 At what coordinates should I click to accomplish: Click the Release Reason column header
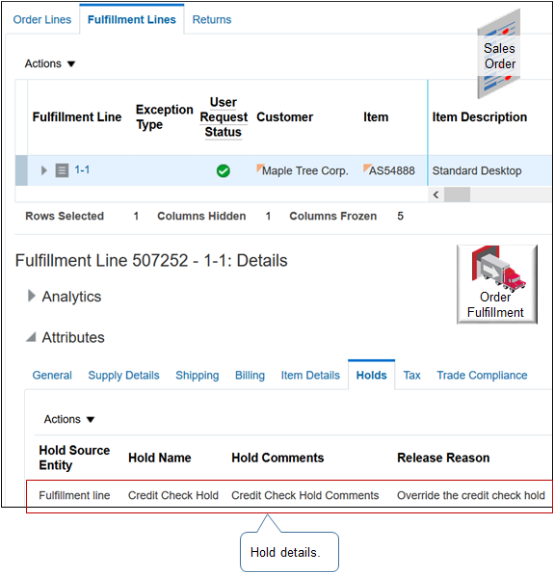click(443, 458)
